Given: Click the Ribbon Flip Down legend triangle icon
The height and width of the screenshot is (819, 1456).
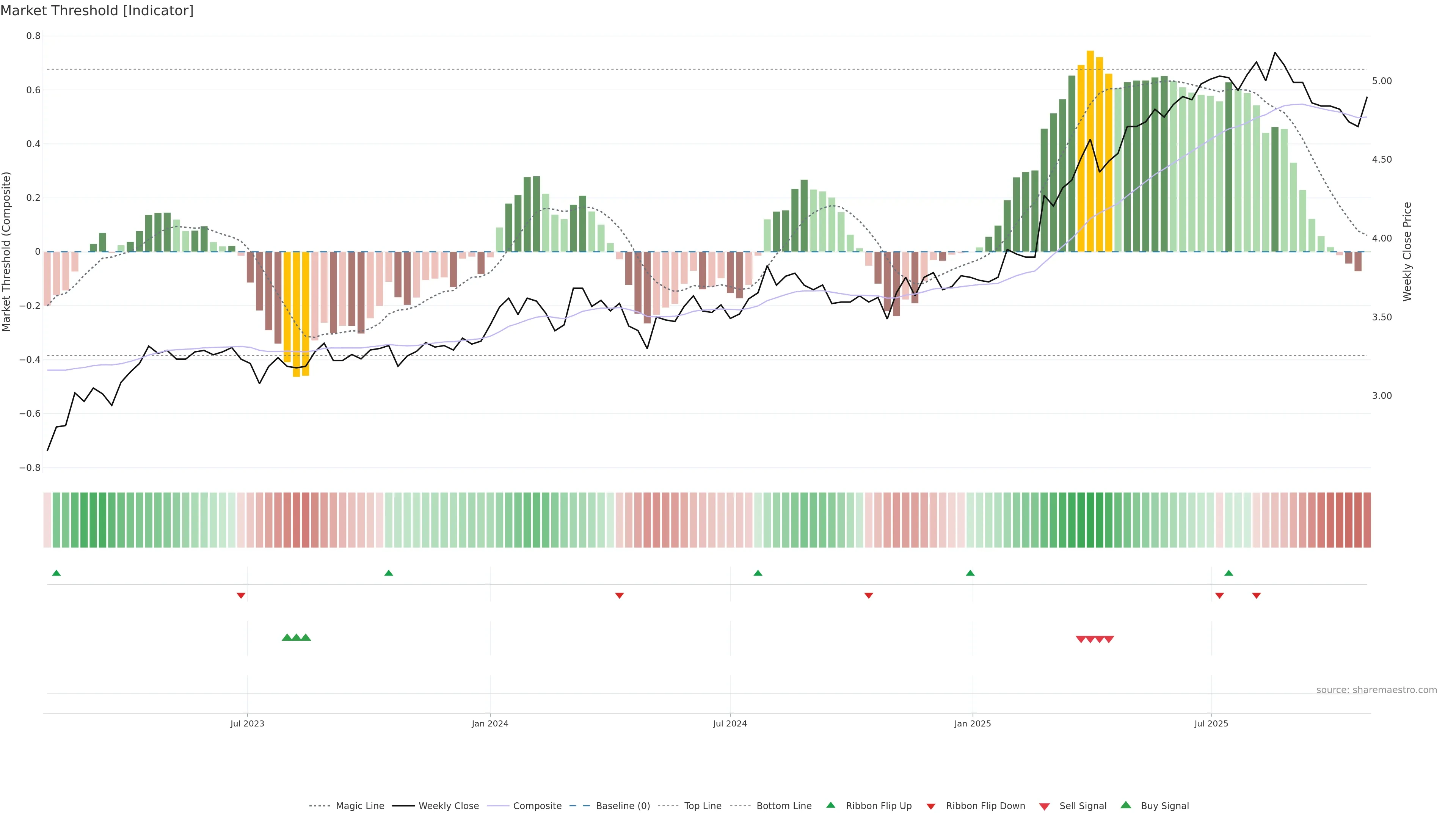Looking at the screenshot, I should (x=931, y=806).
